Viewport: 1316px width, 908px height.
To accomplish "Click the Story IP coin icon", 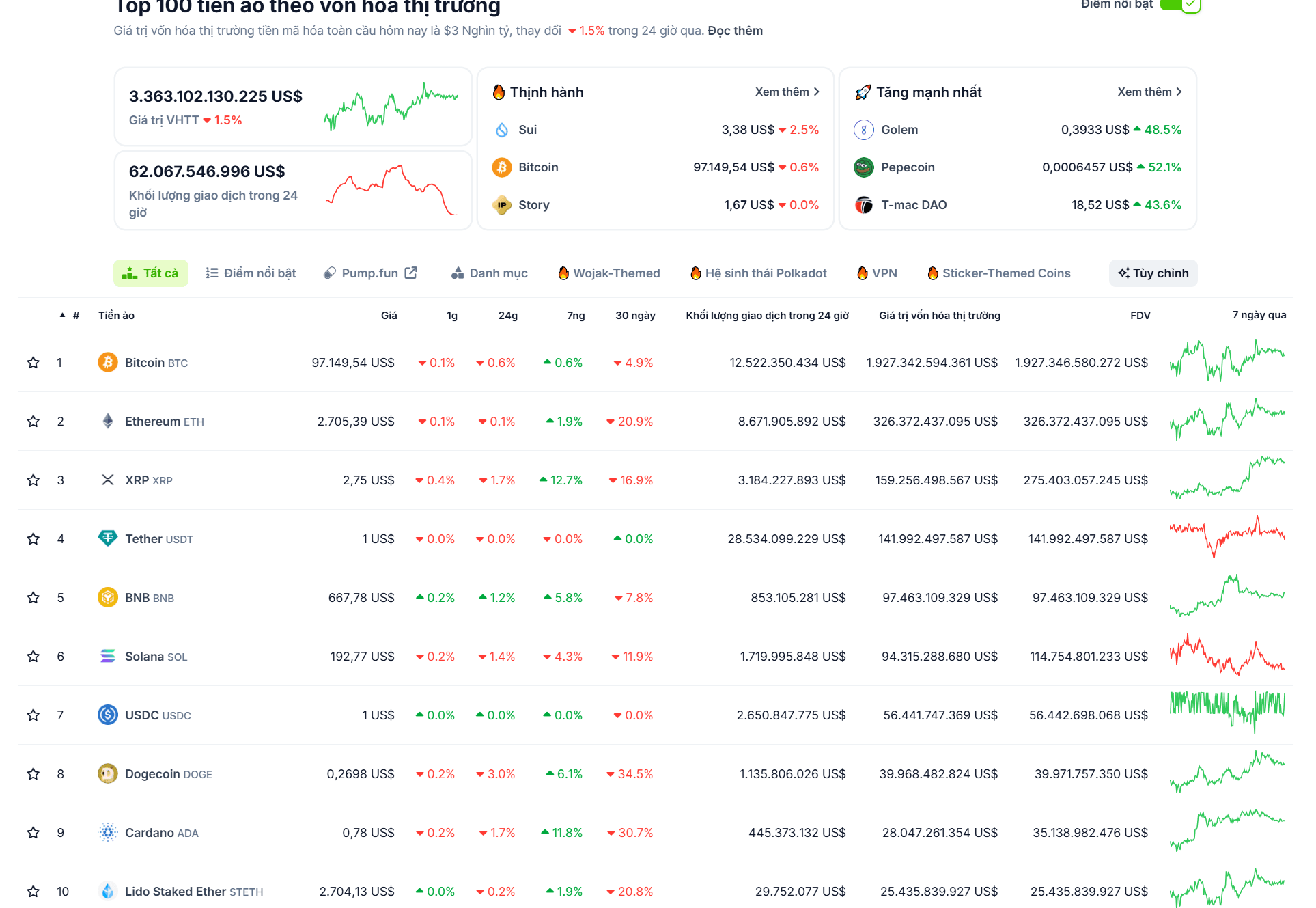I will tap(502, 205).
